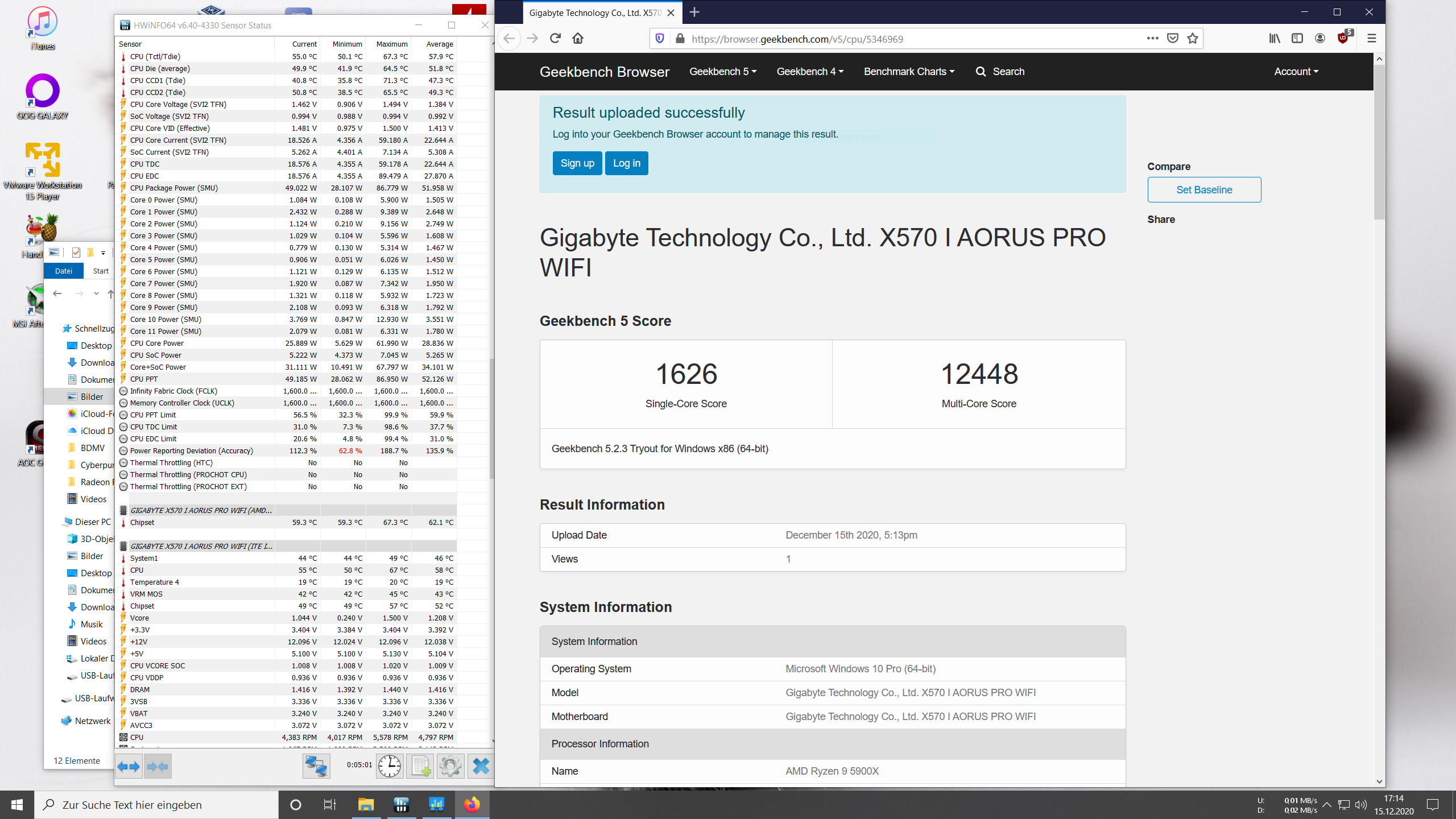
Task: Click HWiNFO remote network monitoring icon
Action: pos(316,766)
